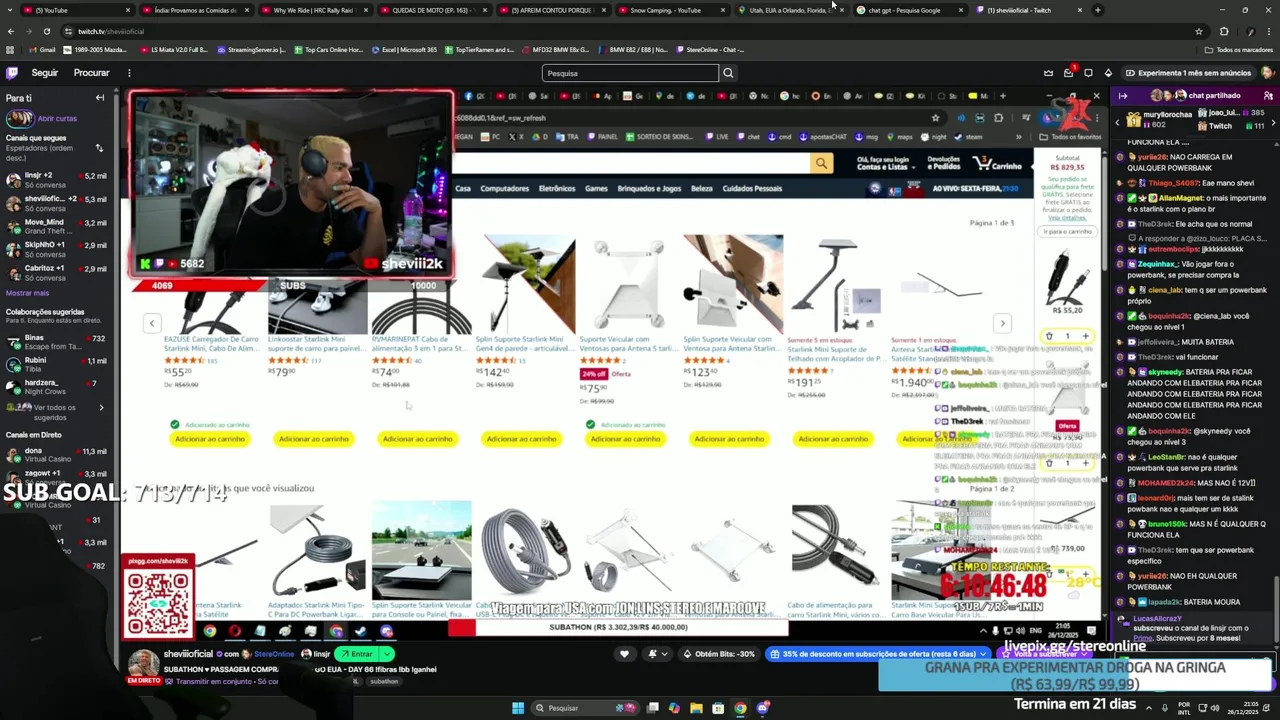The height and width of the screenshot is (720, 1280).
Task: Collapse the Para ti sidebar
Action: [x=100, y=98]
